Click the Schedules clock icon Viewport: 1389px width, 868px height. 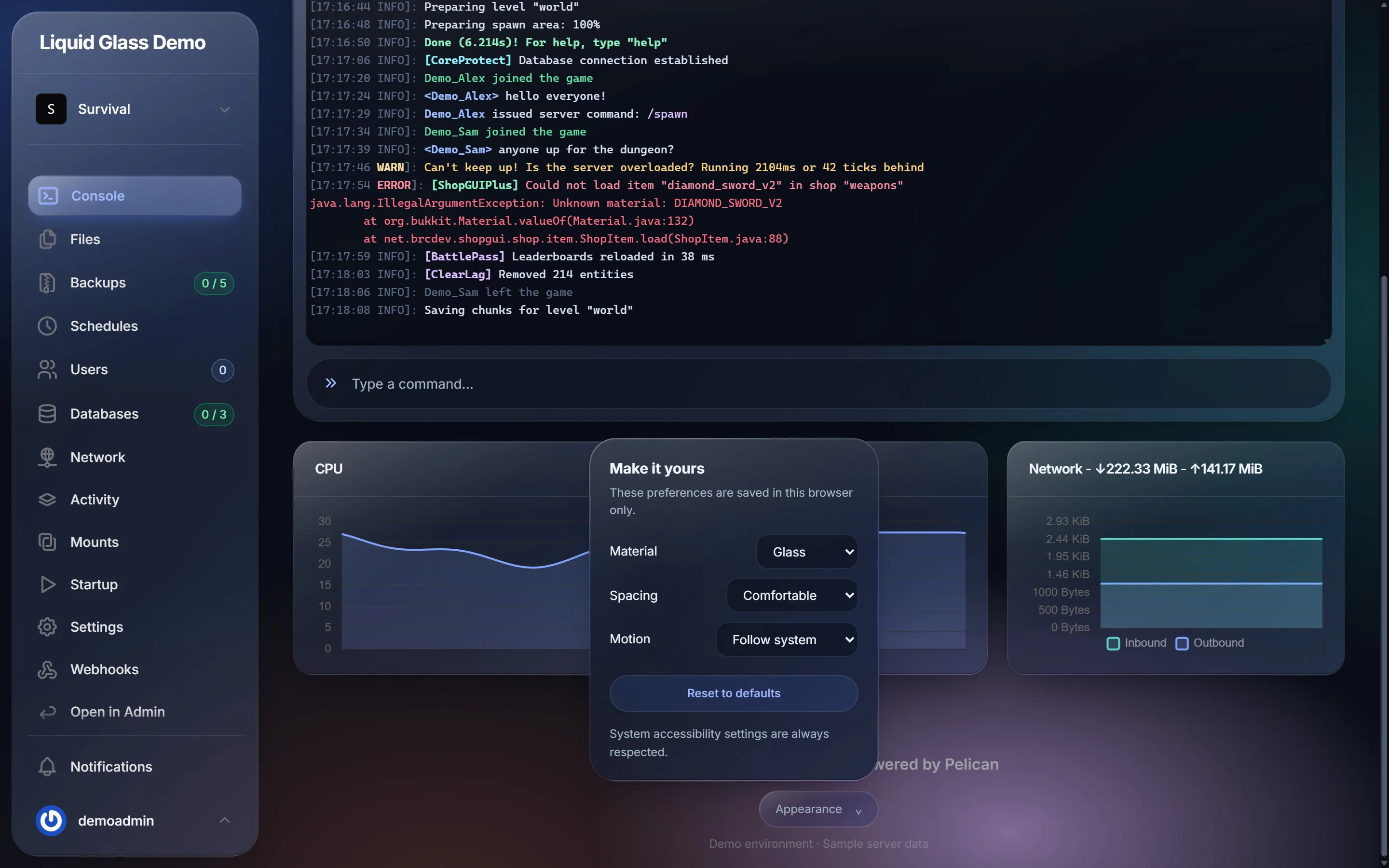(x=48, y=326)
